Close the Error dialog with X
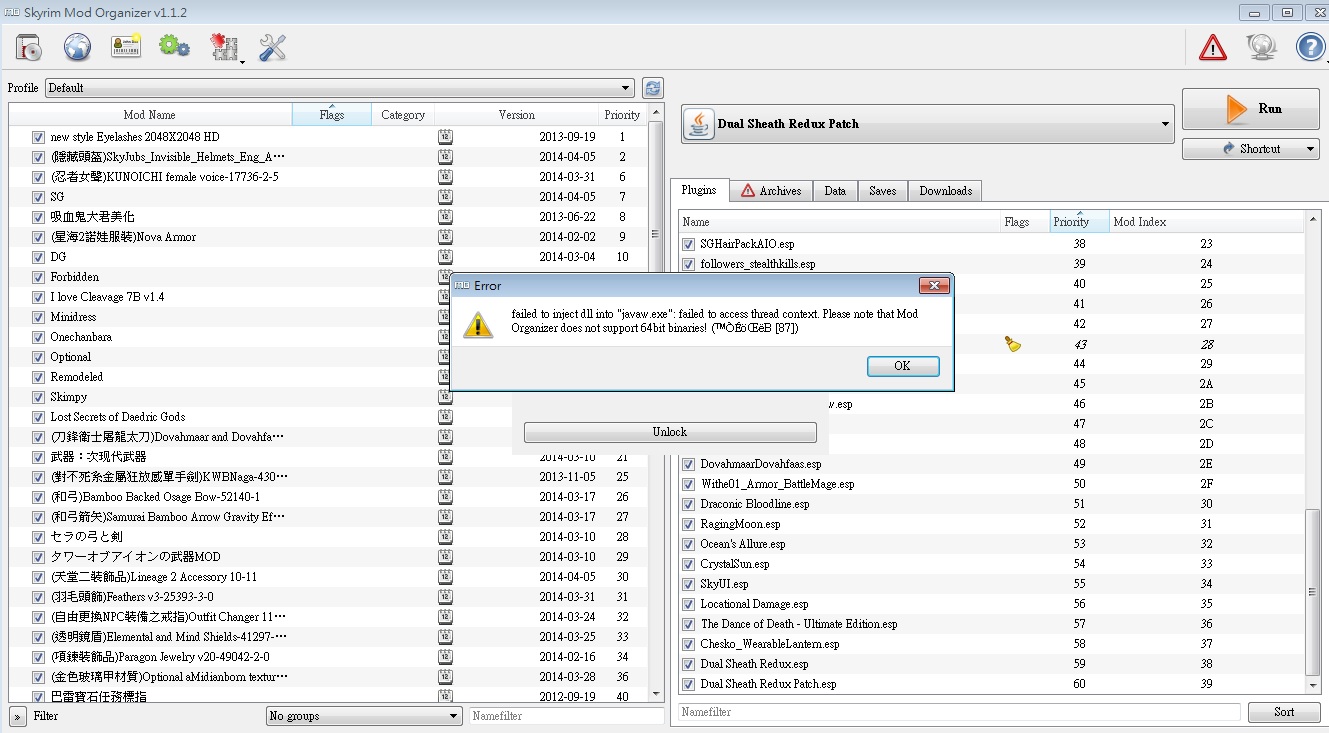Image resolution: width=1329 pixels, height=733 pixels. 934,286
